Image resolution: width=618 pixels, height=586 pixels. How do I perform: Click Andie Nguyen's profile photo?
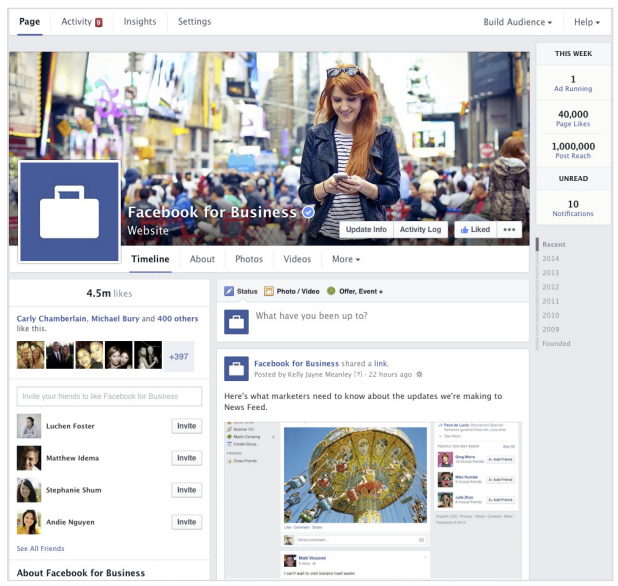coord(29,522)
